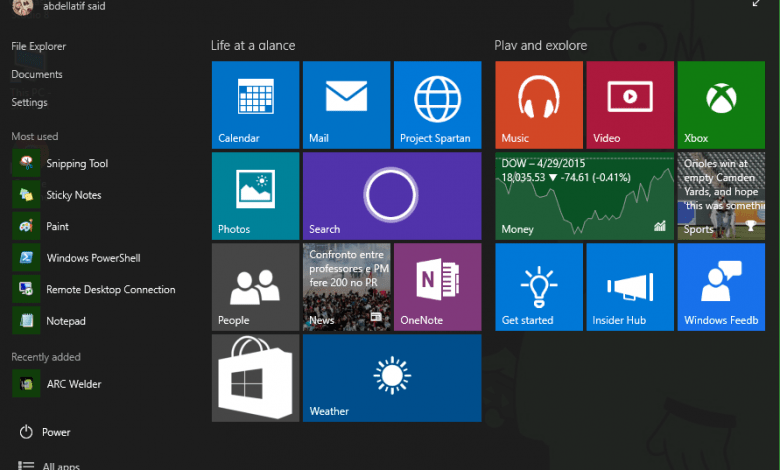
Task: Select the Paint text label
Action: point(58,226)
